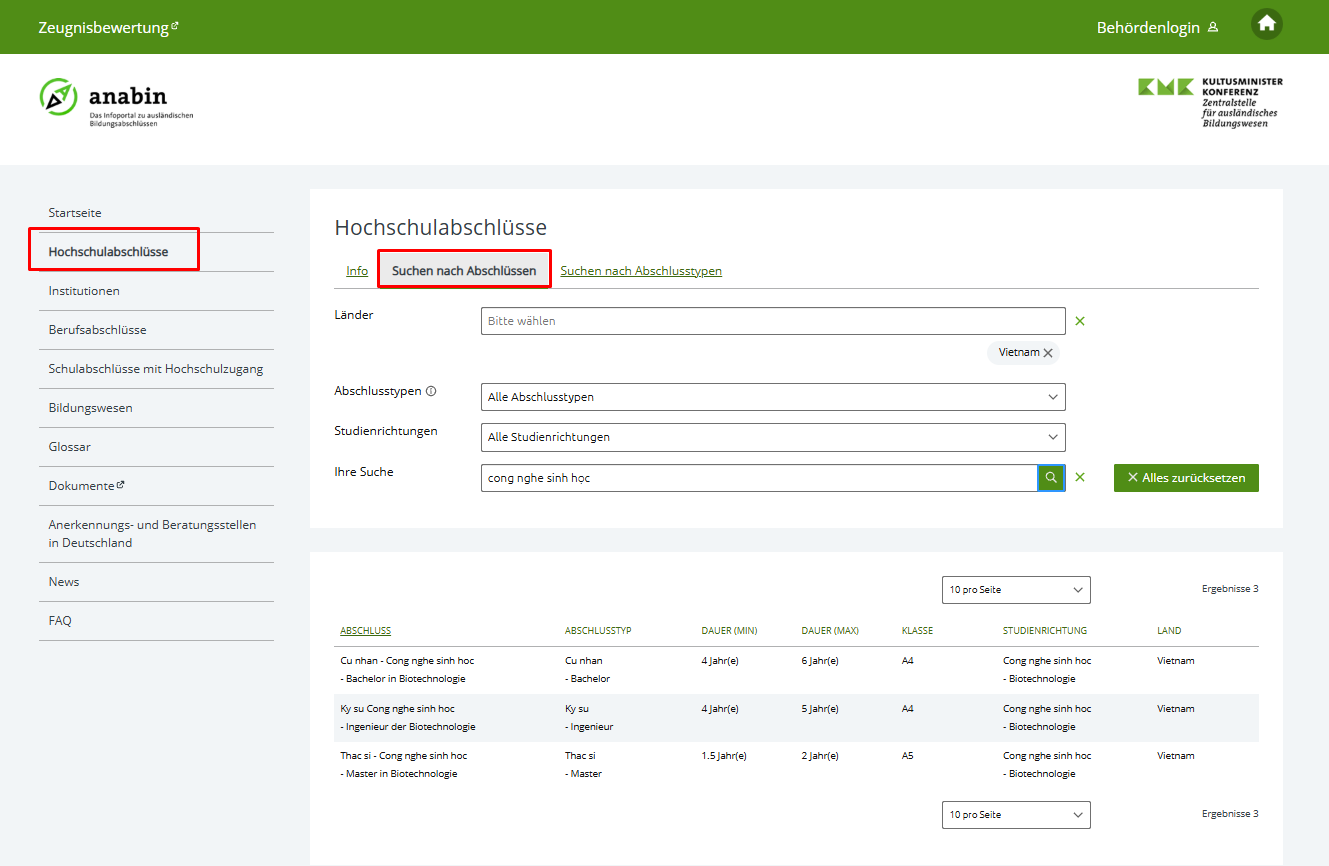Open the Zeugnisbewertung external link

point(108,28)
